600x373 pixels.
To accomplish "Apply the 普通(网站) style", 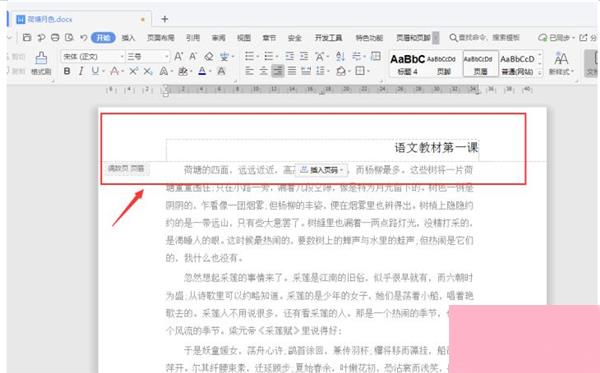I will click(x=517, y=64).
